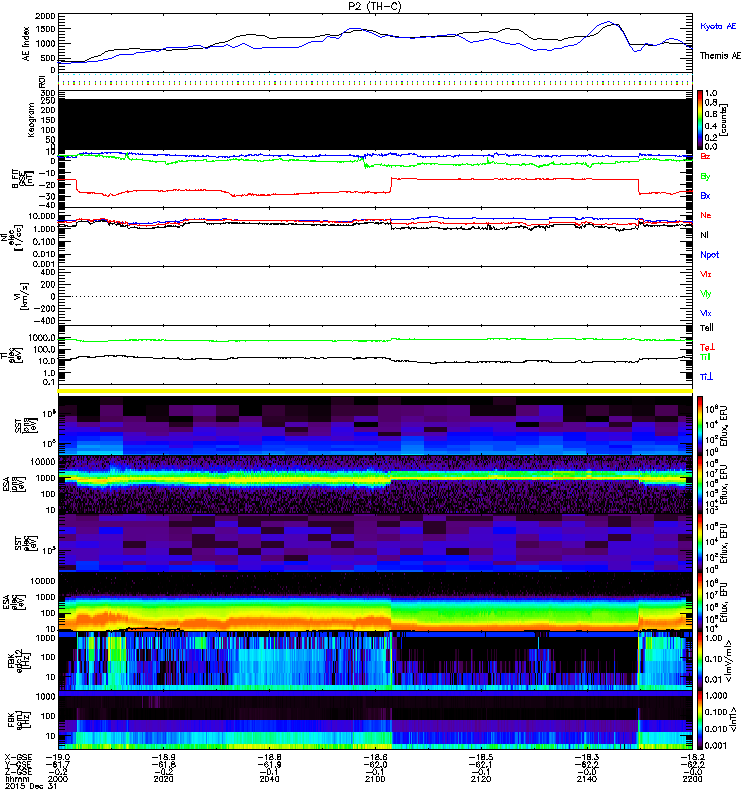Click the [counts] color bar unit label
This screenshot has width=750, height=800.
[x=723, y=121]
